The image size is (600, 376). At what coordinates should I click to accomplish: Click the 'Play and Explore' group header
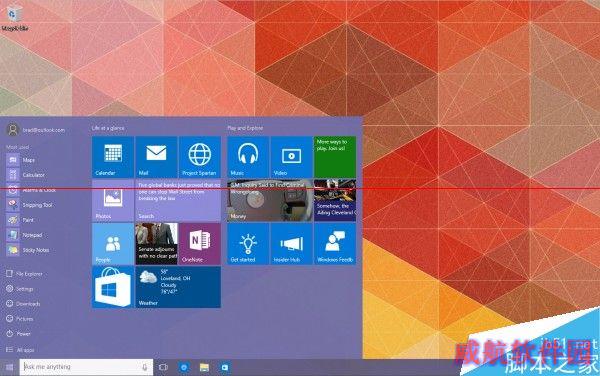pos(245,128)
